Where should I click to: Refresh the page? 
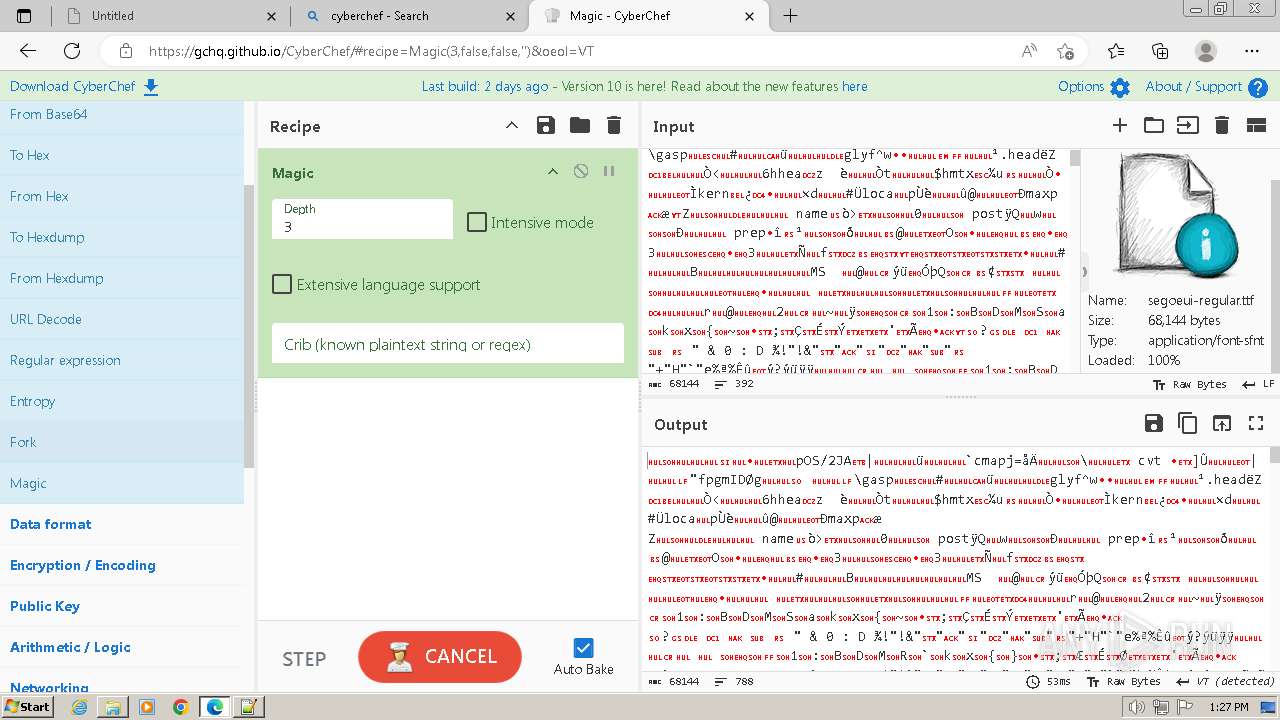(72, 51)
